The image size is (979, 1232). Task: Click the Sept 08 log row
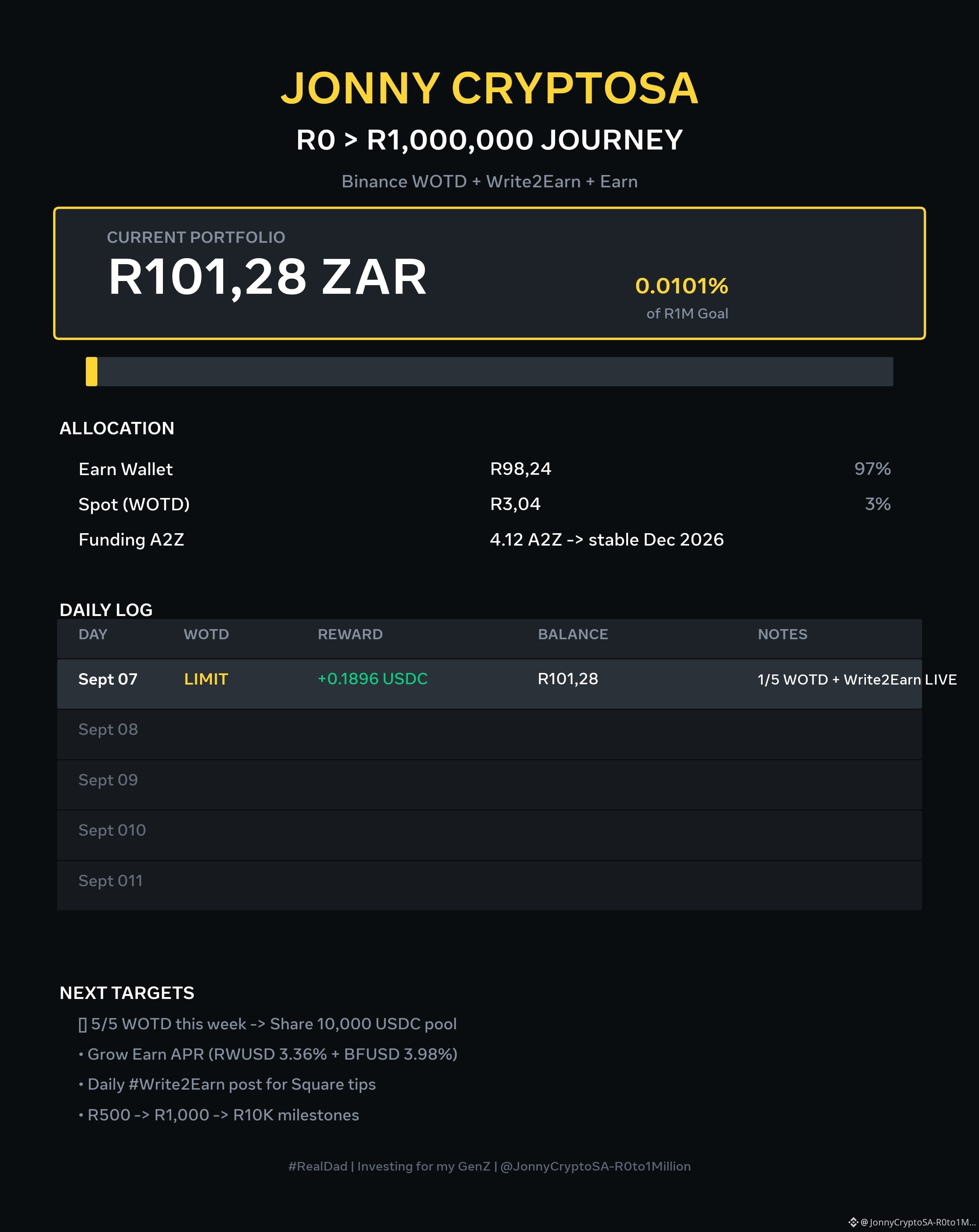point(489,734)
